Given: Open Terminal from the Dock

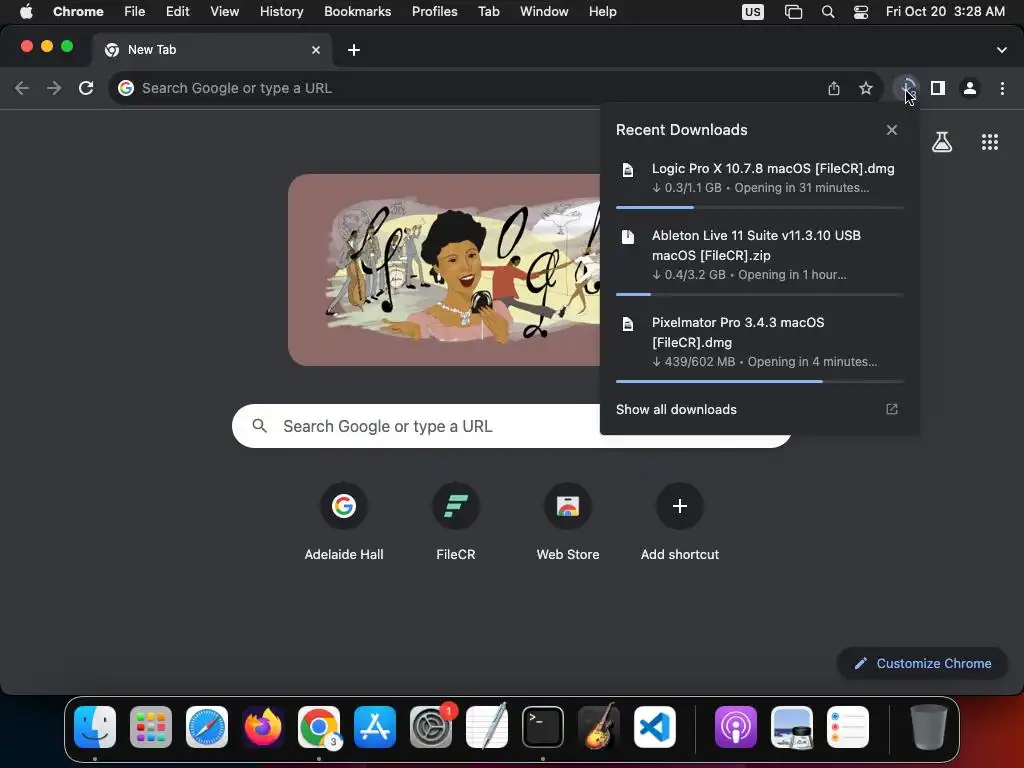Looking at the screenshot, I should pos(543,727).
